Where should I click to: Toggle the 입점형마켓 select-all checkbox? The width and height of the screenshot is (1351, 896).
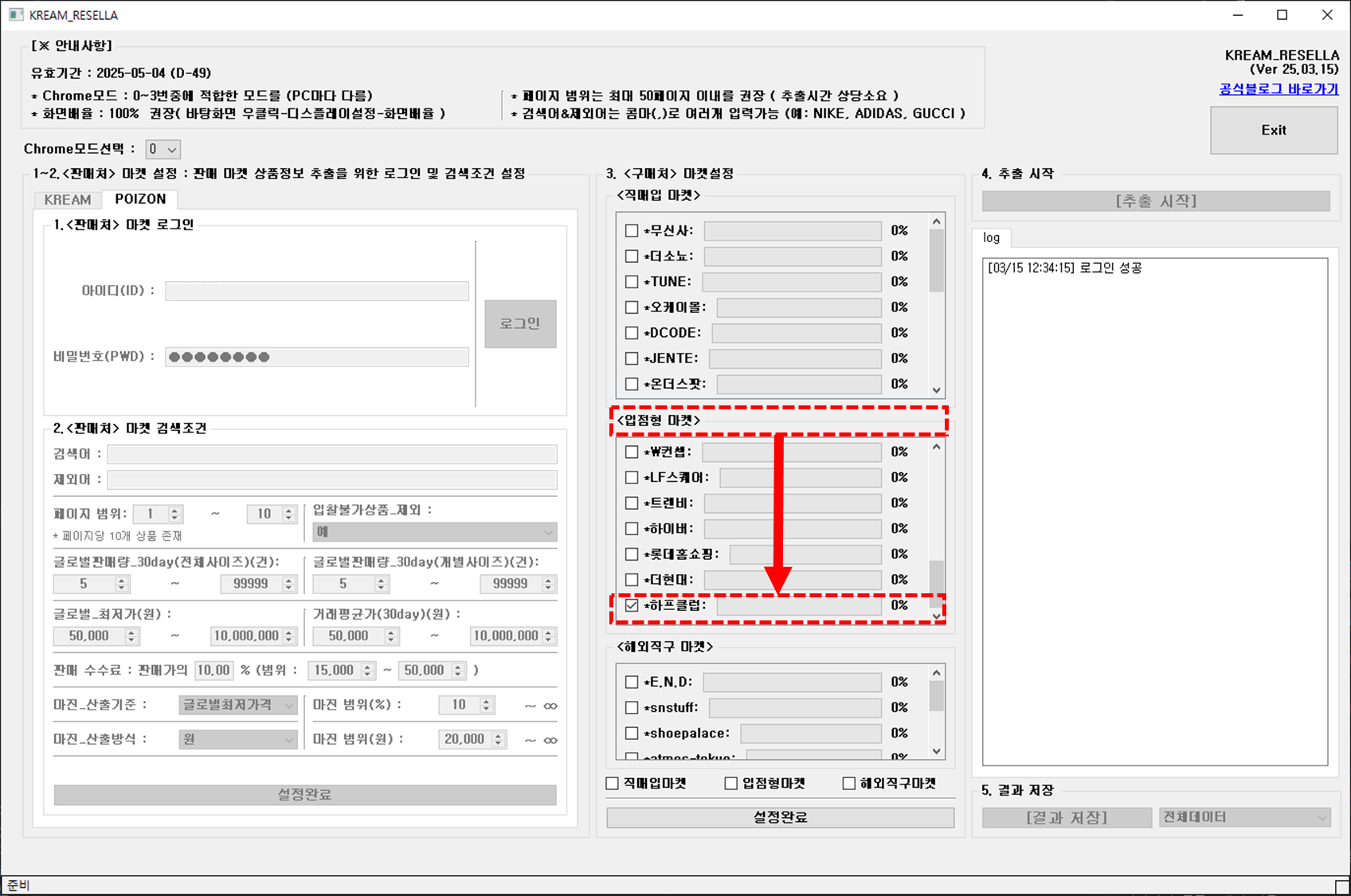pos(731,784)
